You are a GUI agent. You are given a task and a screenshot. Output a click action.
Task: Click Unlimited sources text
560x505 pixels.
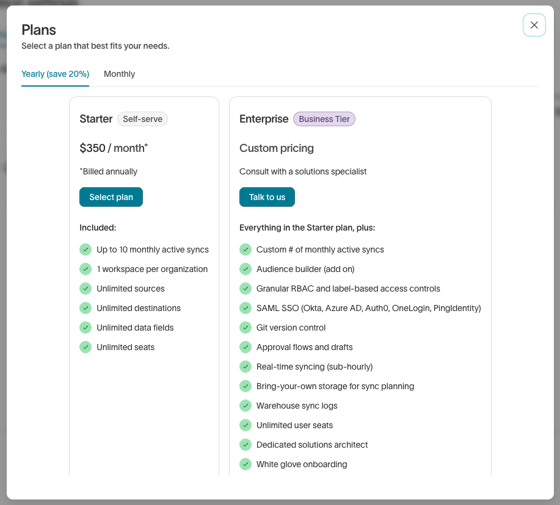coord(130,289)
